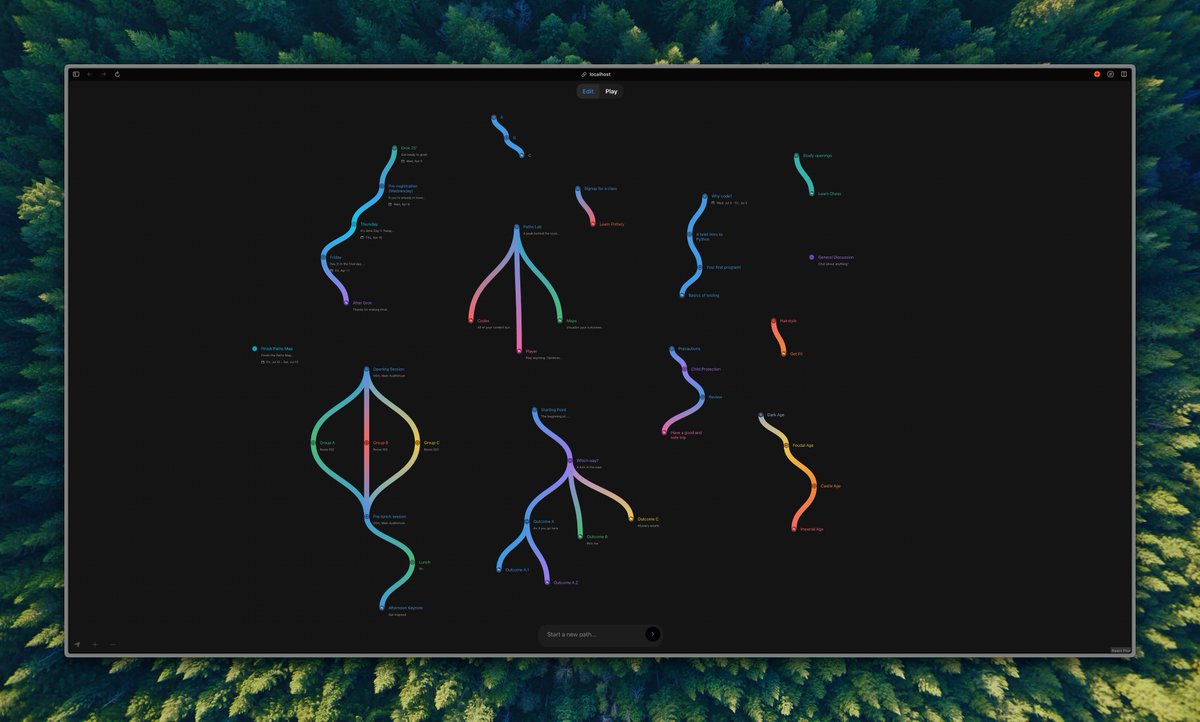
Task: Select the 'Group A' node
Action: pos(314,442)
